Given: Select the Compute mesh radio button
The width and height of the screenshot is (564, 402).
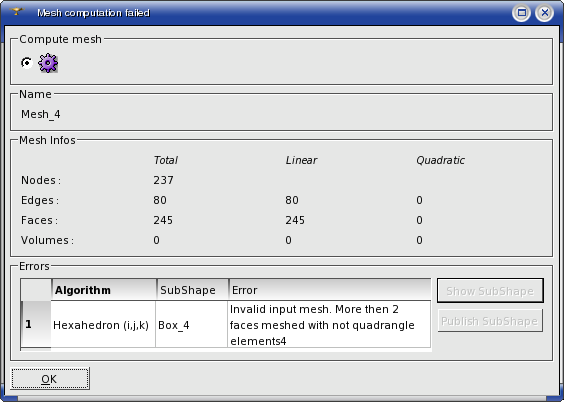Looking at the screenshot, I should point(27,63).
